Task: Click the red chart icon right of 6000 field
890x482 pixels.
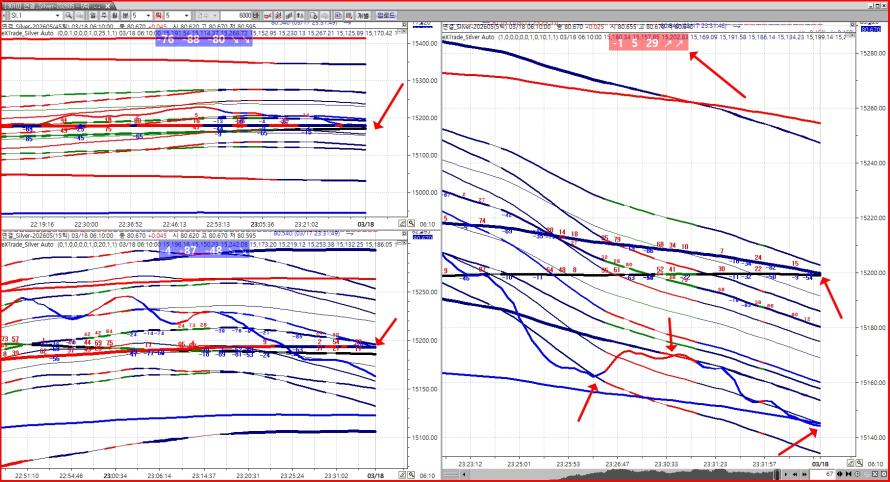Action: (266, 15)
